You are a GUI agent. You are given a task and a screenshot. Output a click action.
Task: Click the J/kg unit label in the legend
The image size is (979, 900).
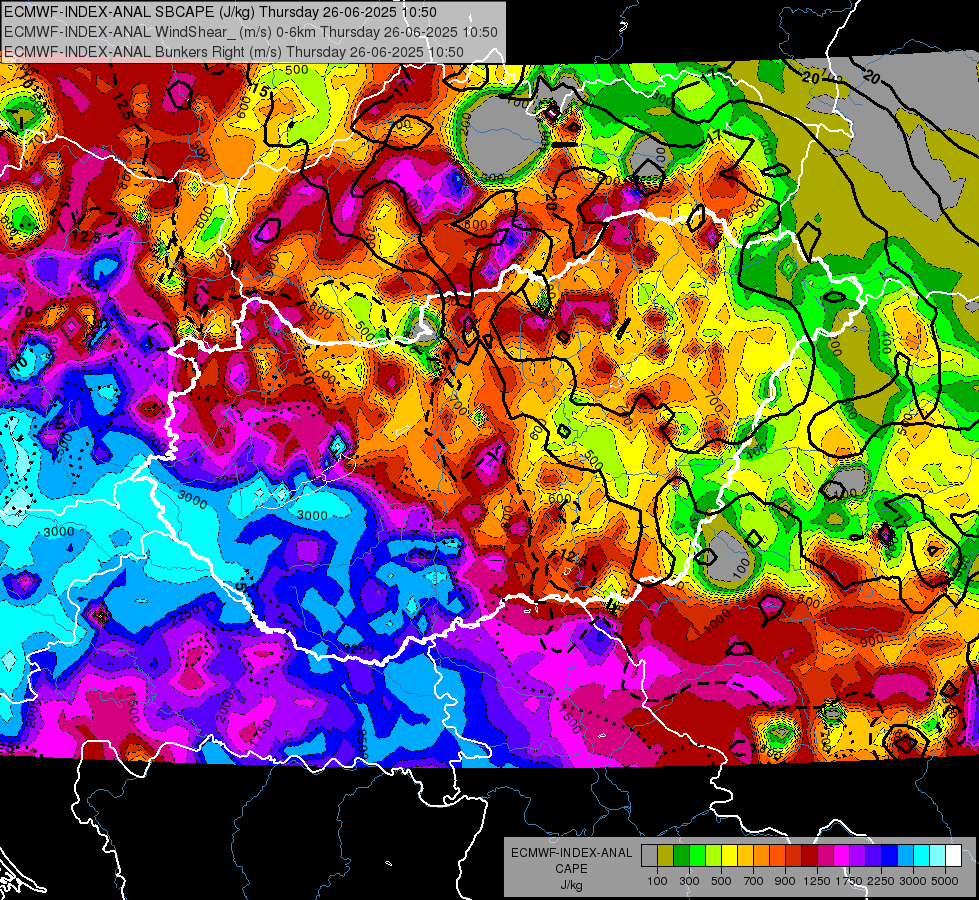click(571, 885)
